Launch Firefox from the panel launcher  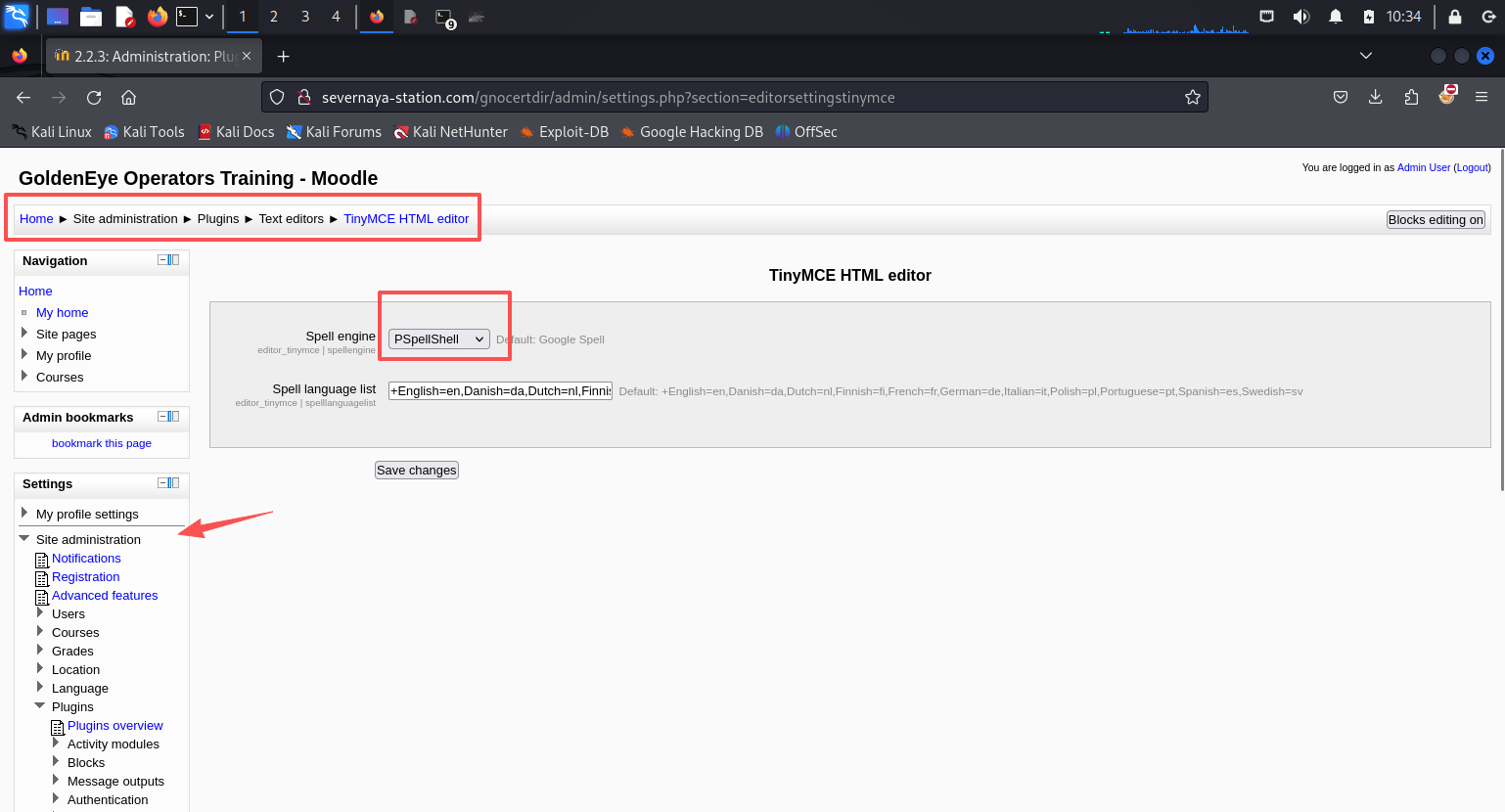coord(157,17)
